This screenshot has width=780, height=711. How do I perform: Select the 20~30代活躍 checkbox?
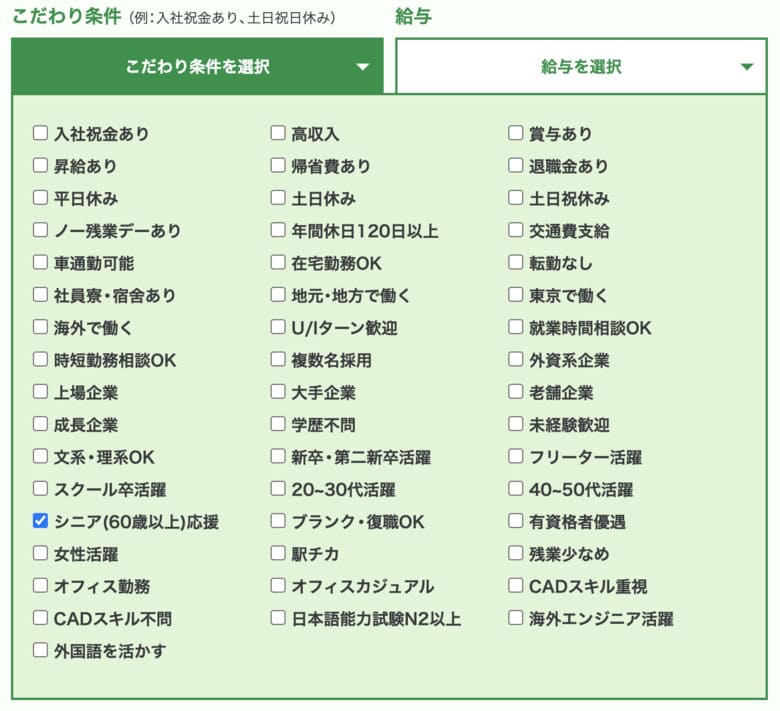point(278,489)
